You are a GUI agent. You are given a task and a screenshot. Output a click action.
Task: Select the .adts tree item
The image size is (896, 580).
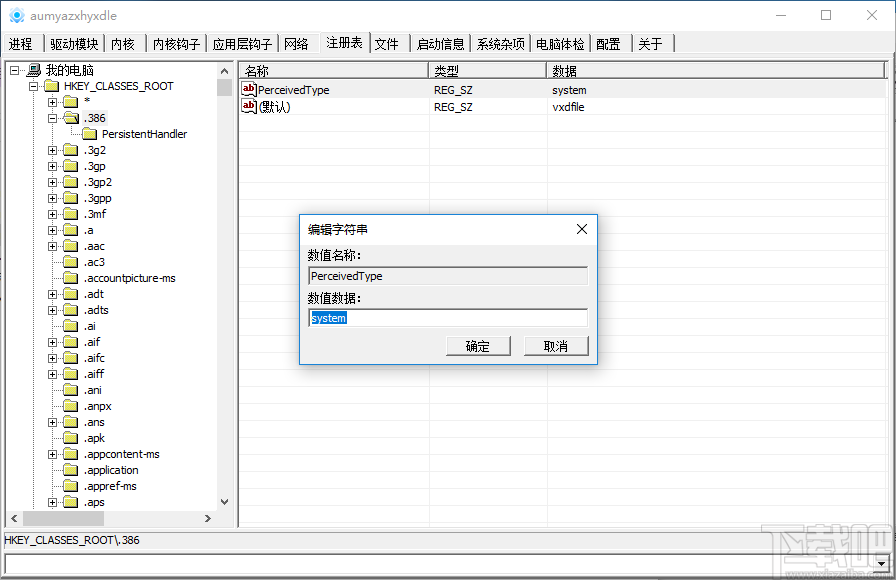(96, 310)
